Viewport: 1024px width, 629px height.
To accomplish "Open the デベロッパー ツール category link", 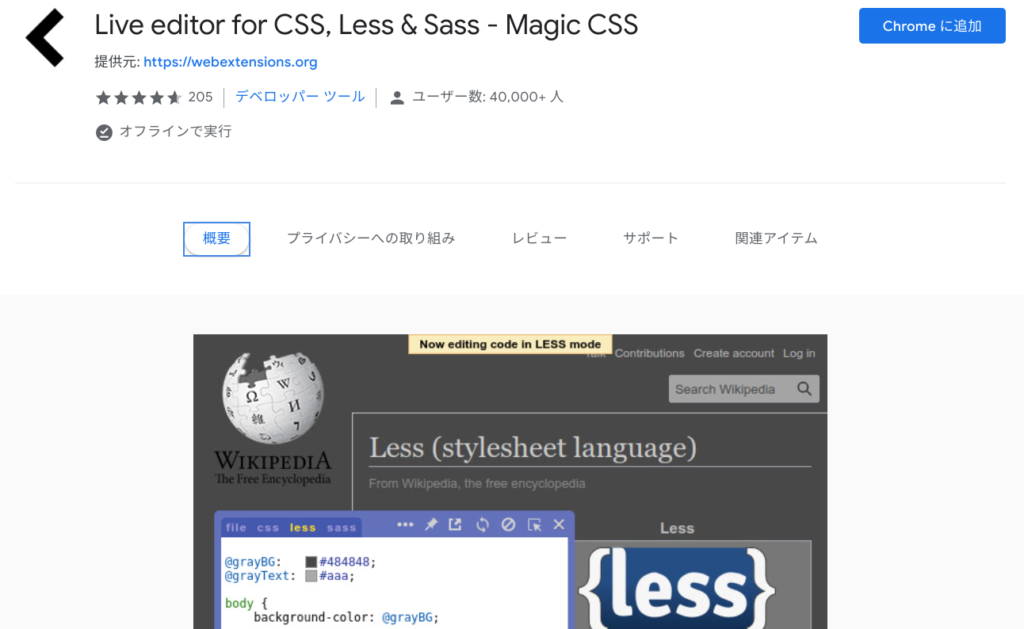I will pyautogui.click(x=300, y=97).
